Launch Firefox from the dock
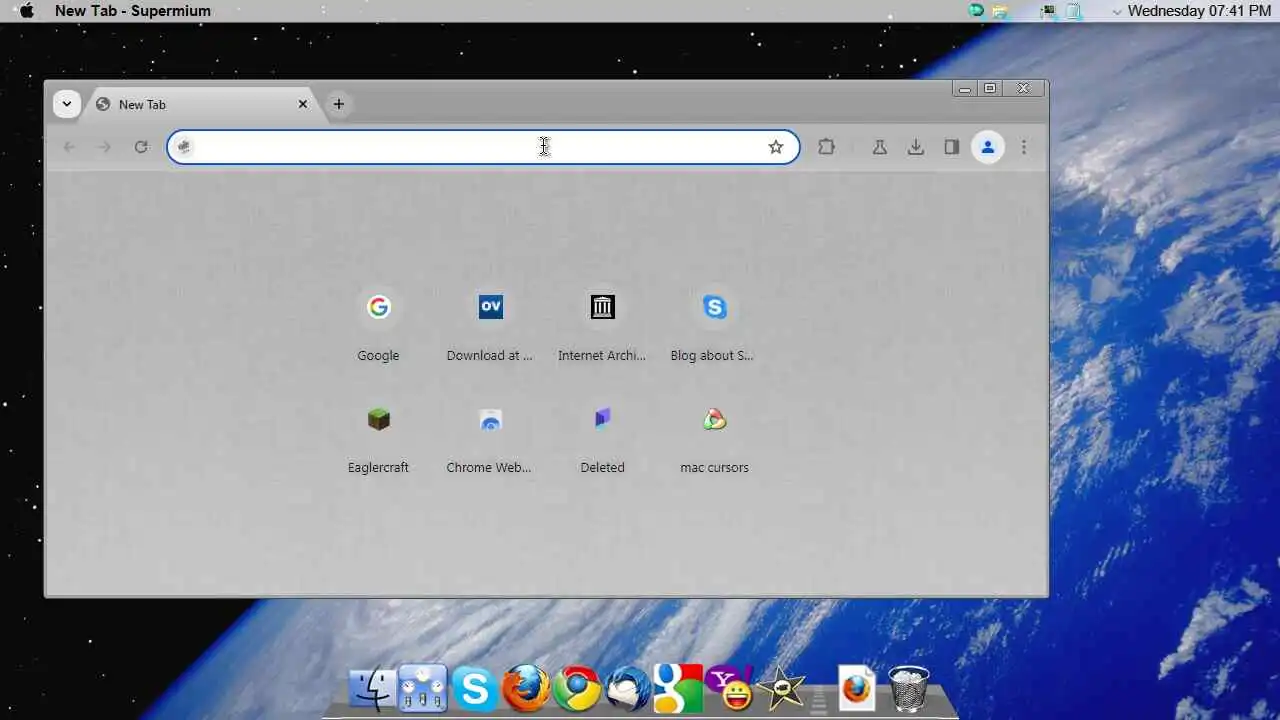Viewport: 1280px width, 720px height. tap(526, 689)
